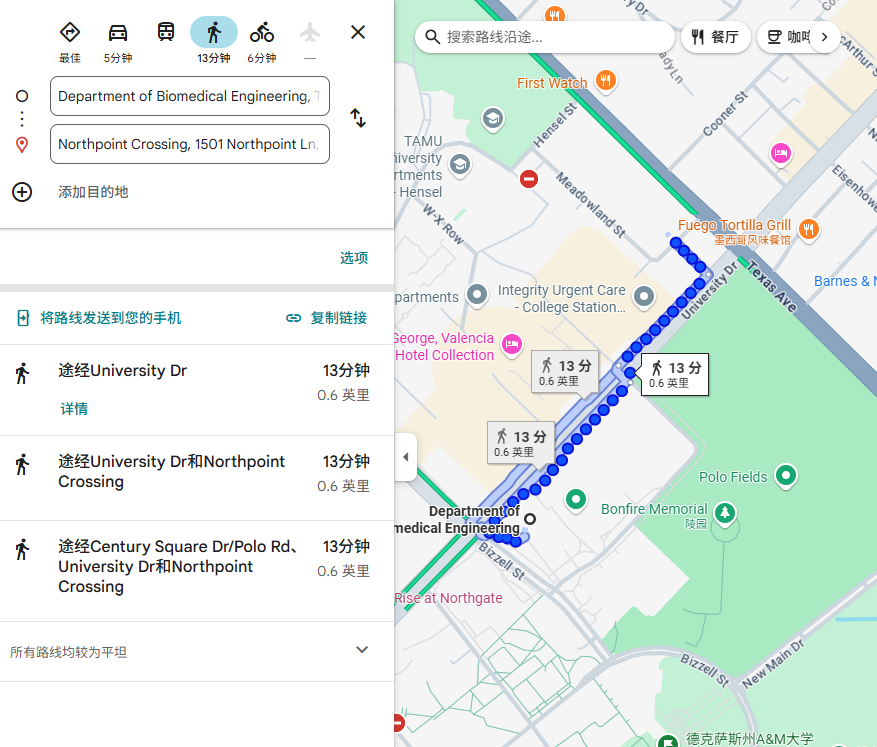Open the First Watch restaurant marker
The height and width of the screenshot is (747, 877).
tap(604, 81)
